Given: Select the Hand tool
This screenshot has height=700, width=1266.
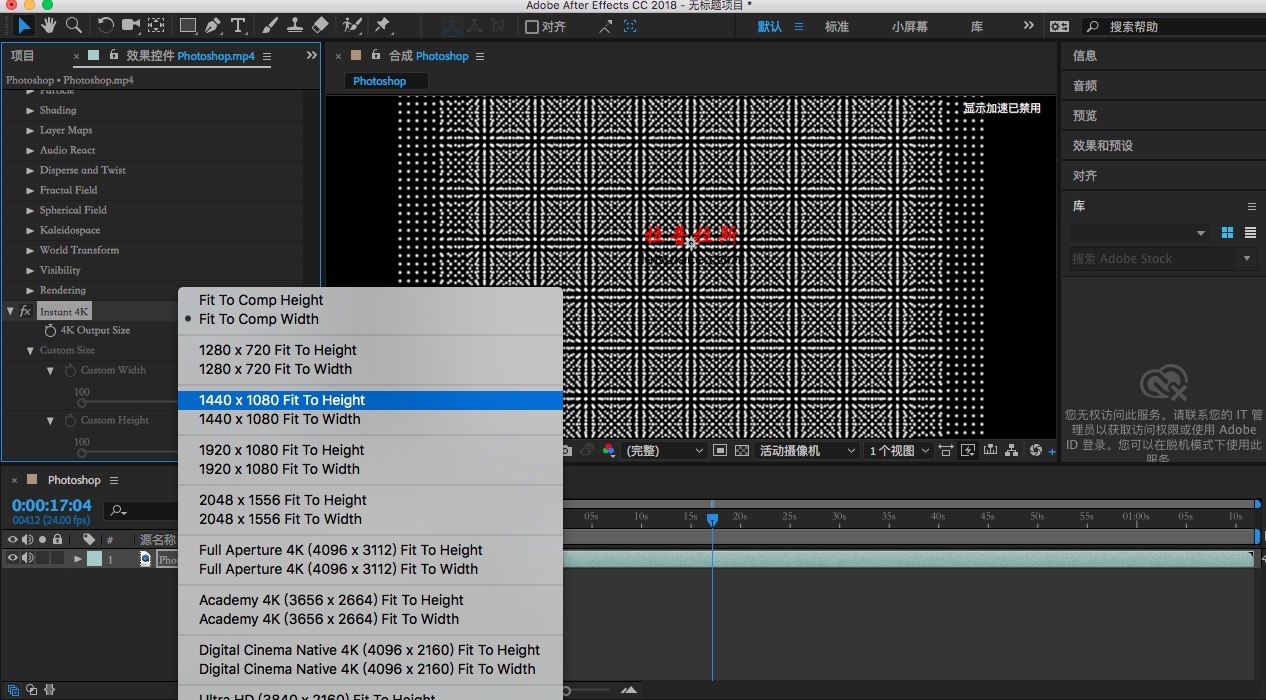Looking at the screenshot, I should point(50,25).
